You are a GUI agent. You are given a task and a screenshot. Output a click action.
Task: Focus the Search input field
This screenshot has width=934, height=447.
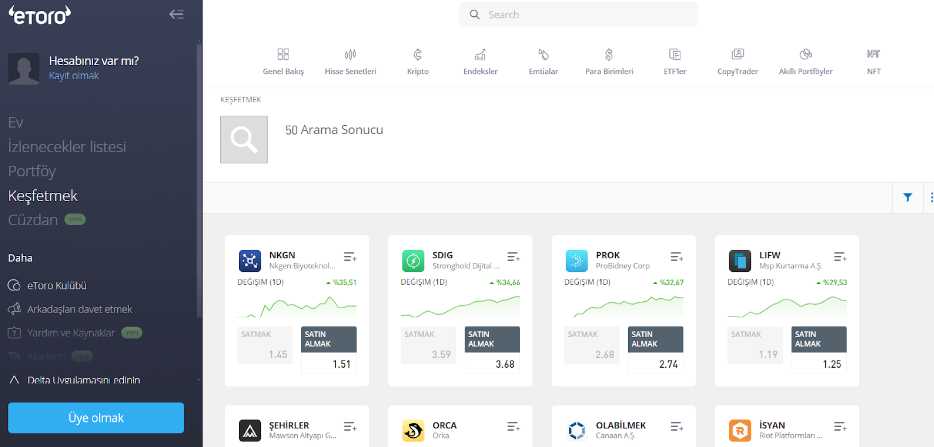click(x=578, y=15)
